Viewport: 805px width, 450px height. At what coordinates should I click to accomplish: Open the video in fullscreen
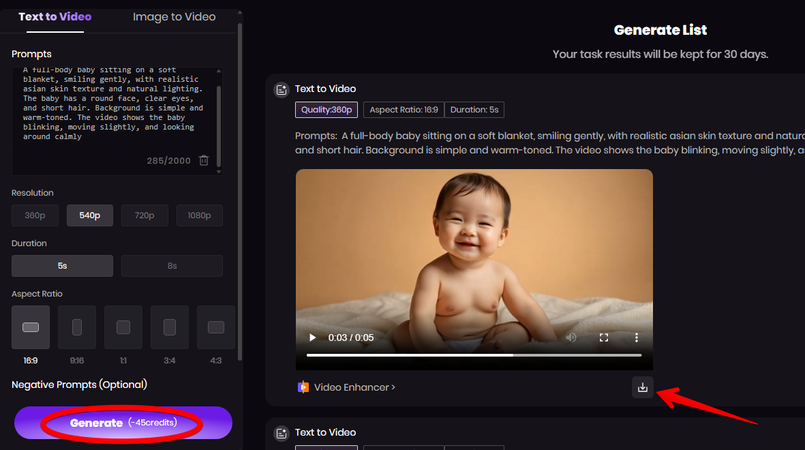(604, 338)
